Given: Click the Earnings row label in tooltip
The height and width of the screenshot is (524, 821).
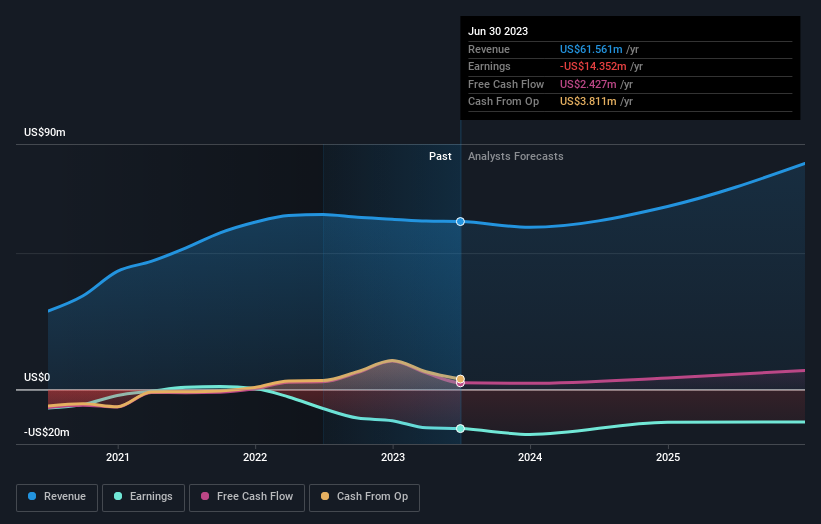Looking at the screenshot, I should pyautogui.click(x=489, y=66).
